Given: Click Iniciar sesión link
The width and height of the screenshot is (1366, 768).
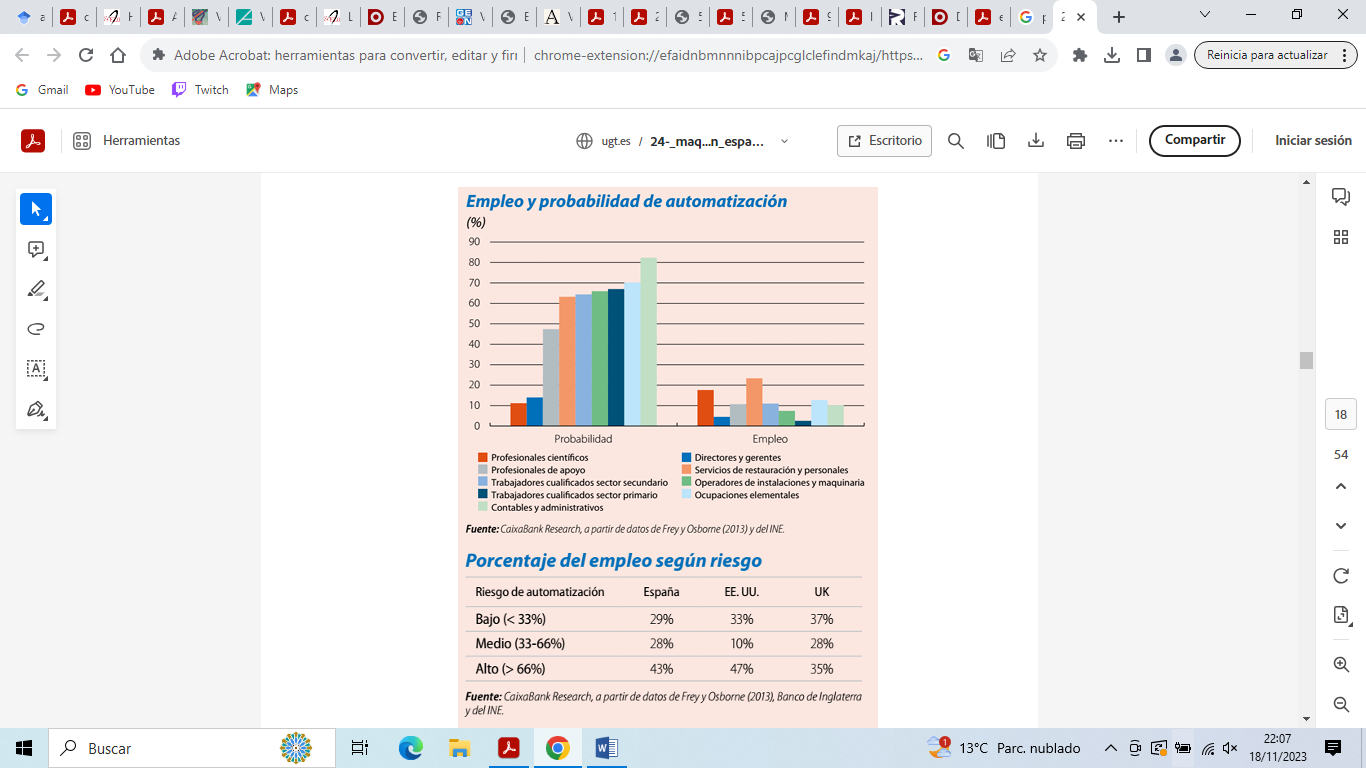Looking at the screenshot, I should pos(1313,141).
